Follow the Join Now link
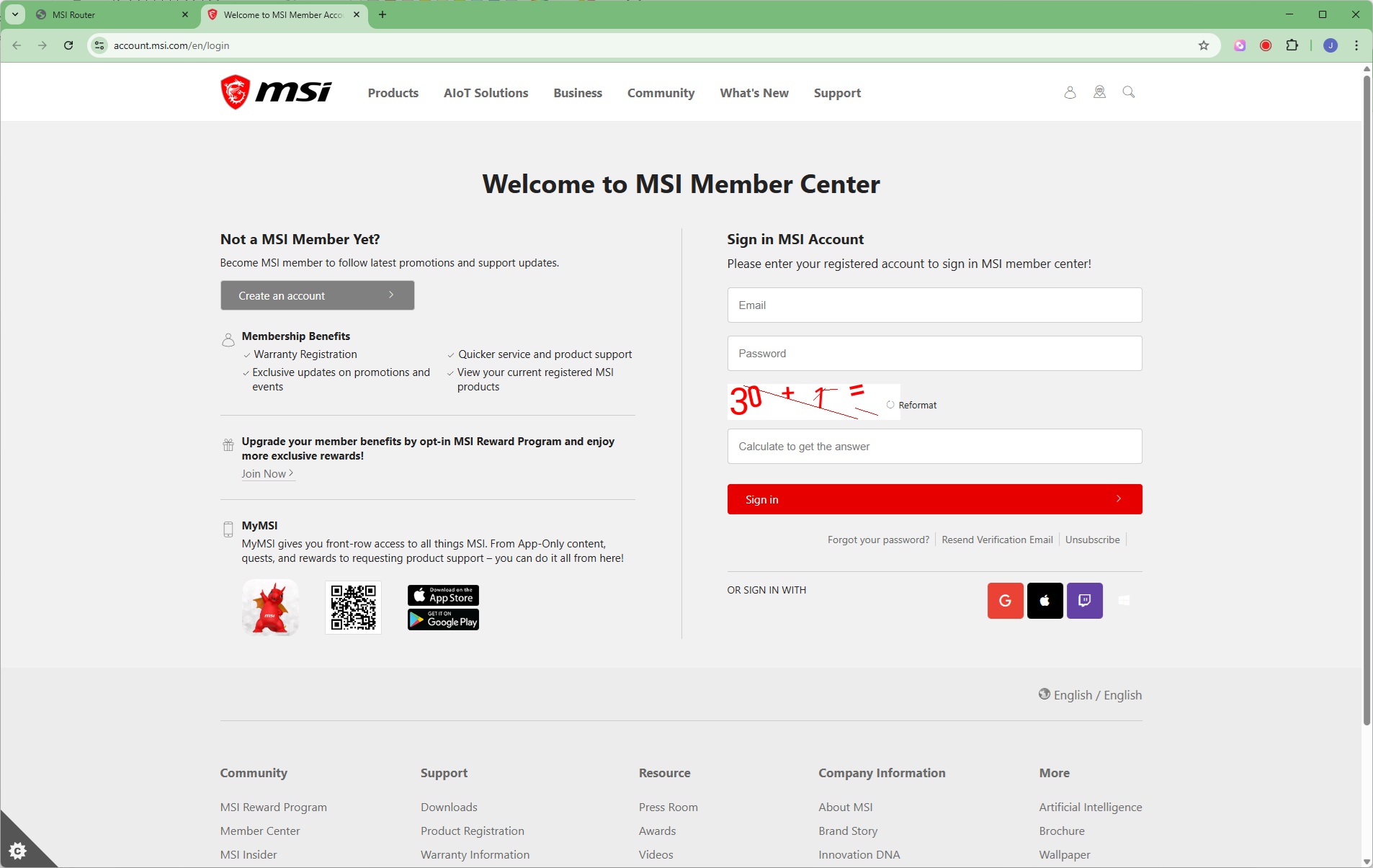 tap(267, 473)
